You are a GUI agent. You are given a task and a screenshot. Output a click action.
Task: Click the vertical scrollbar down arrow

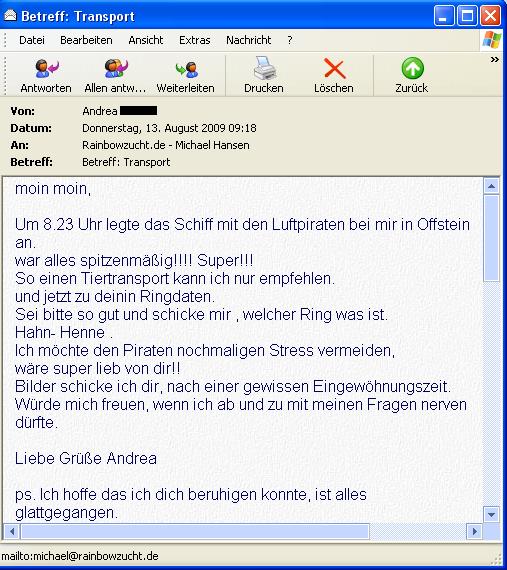click(491, 514)
